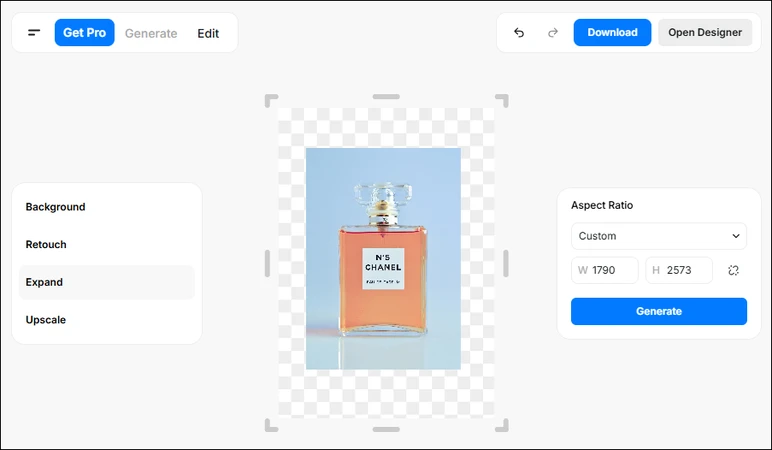The height and width of the screenshot is (450, 772).
Task: Open the Custom aspect ratio dropdown
Action: 659,236
